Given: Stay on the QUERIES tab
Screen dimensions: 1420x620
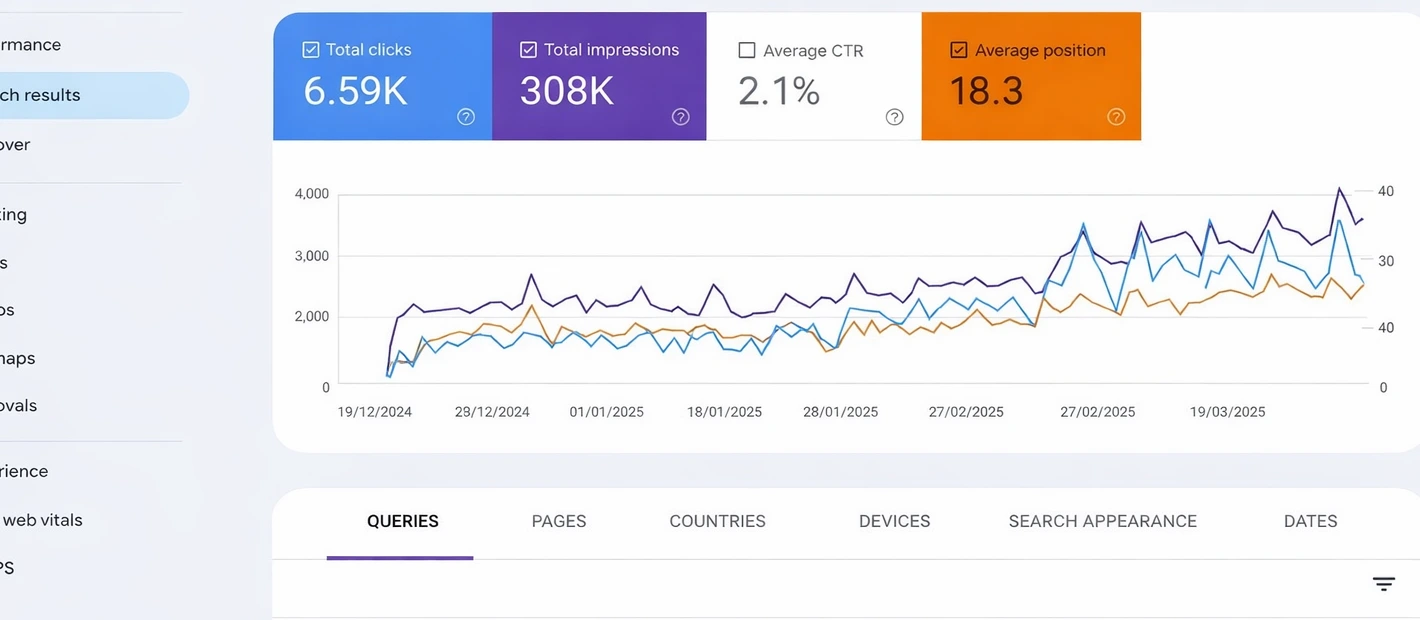Looking at the screenshot, I should 402,521.
